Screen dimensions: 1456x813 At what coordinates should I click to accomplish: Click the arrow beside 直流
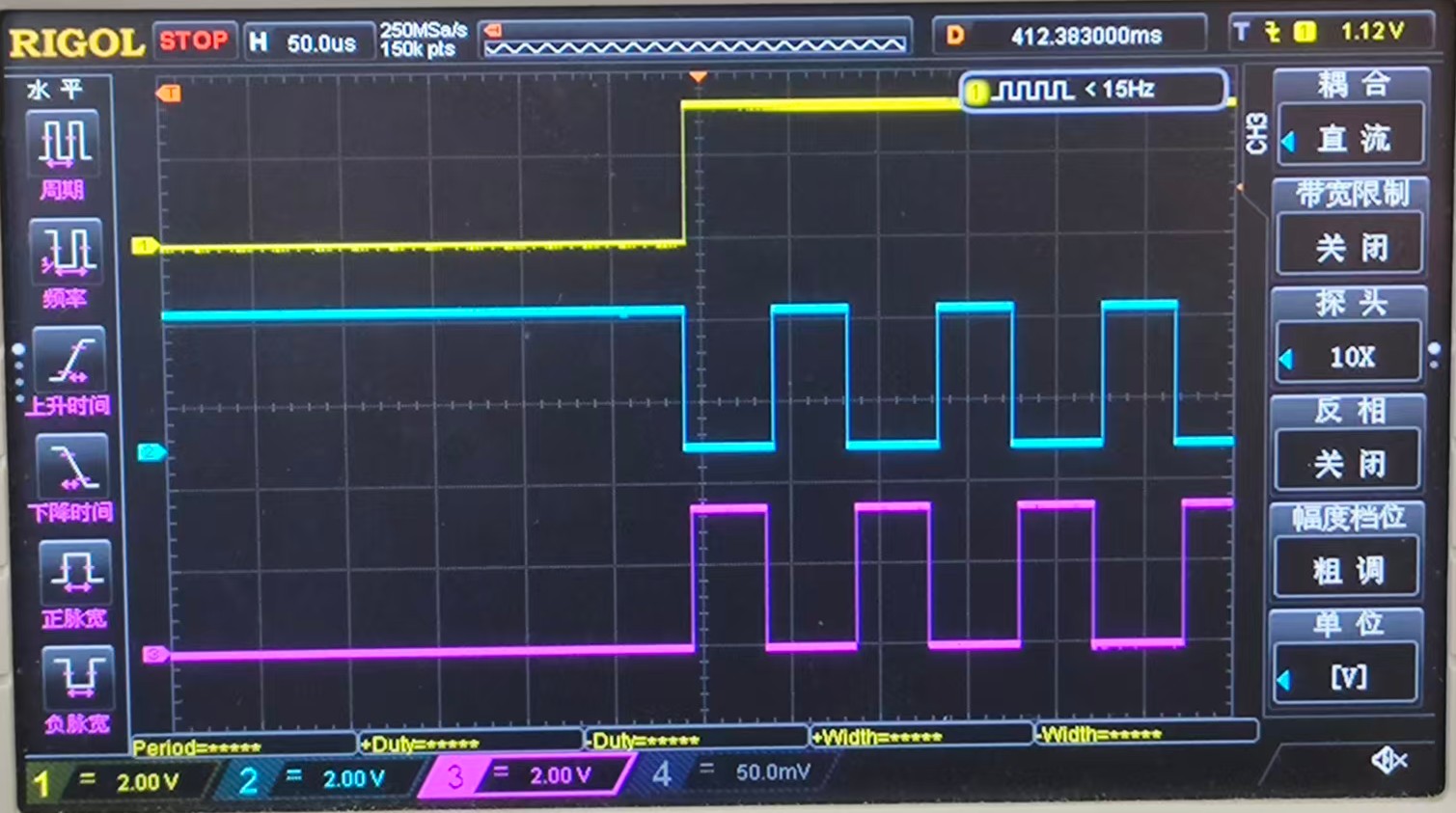click(x=1288, y=142)
